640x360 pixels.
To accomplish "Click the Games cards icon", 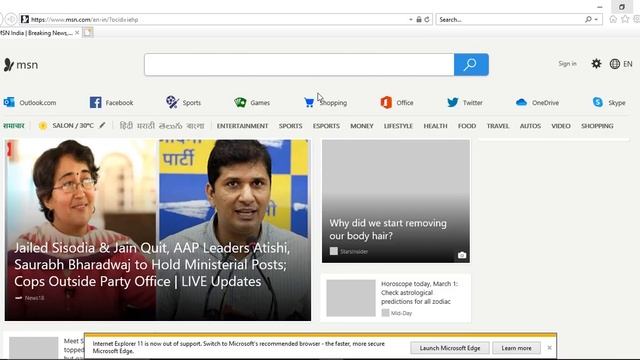I will 240,102.
